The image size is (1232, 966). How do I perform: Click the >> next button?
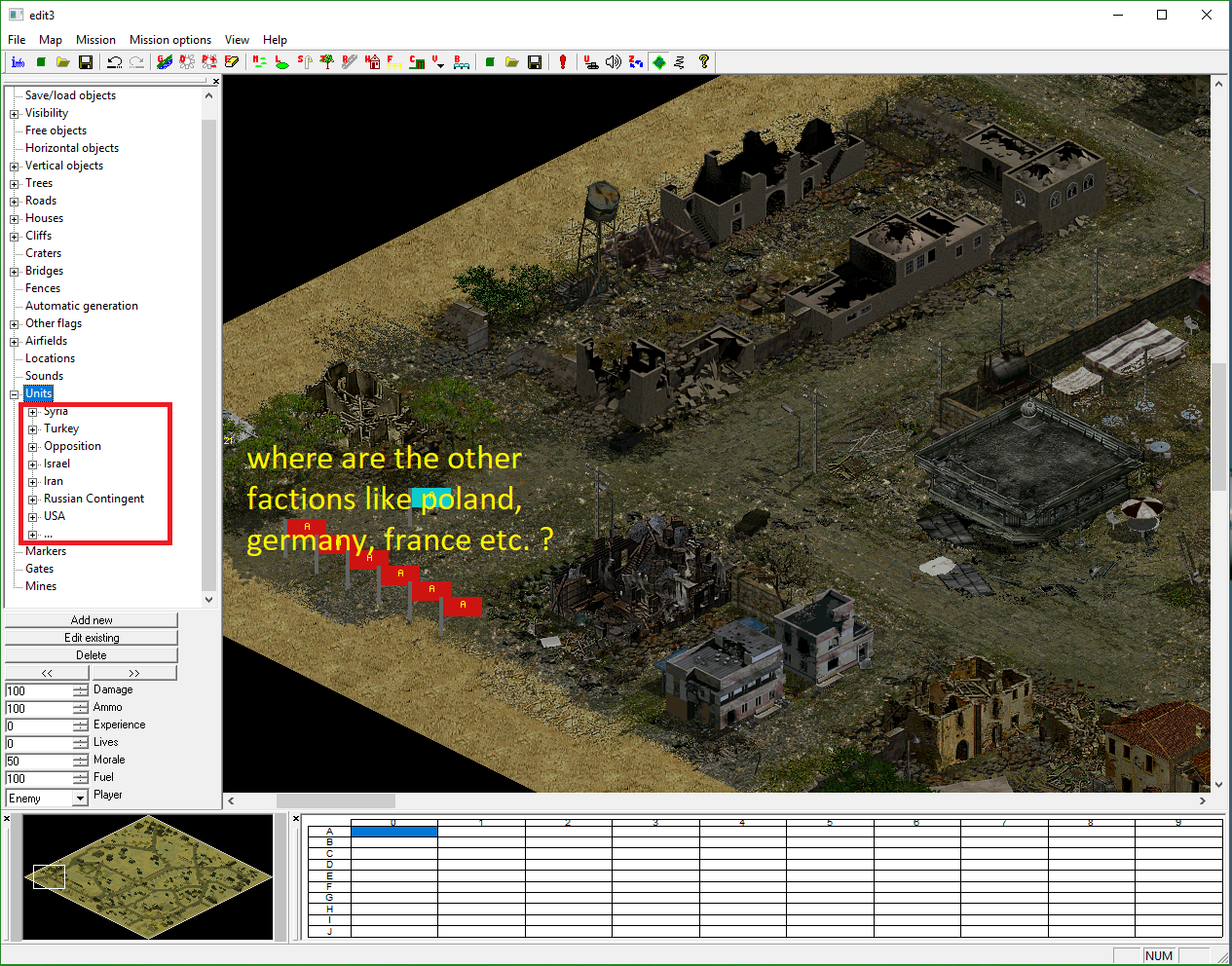134,673
